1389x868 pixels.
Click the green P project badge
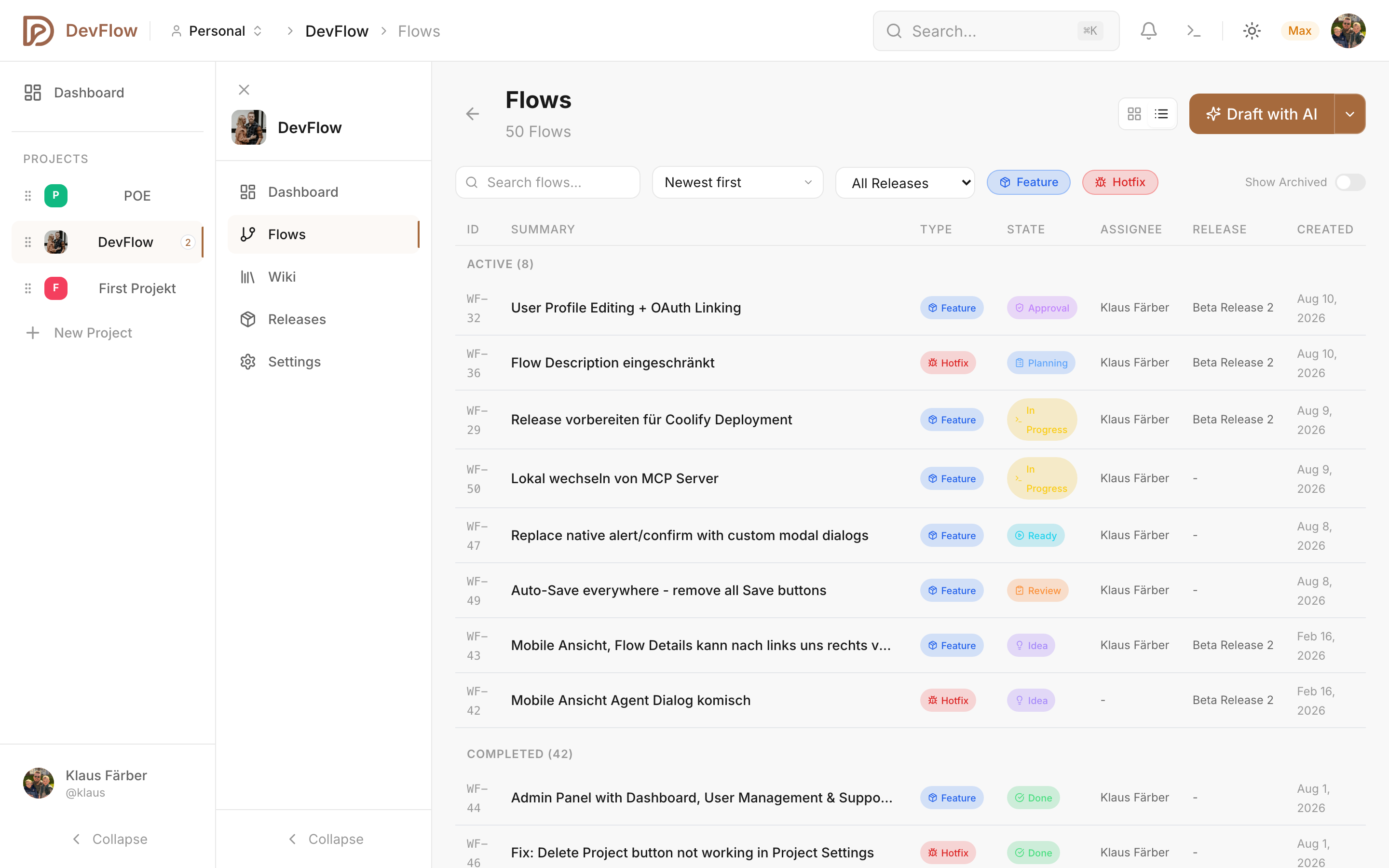coord(55,196)
